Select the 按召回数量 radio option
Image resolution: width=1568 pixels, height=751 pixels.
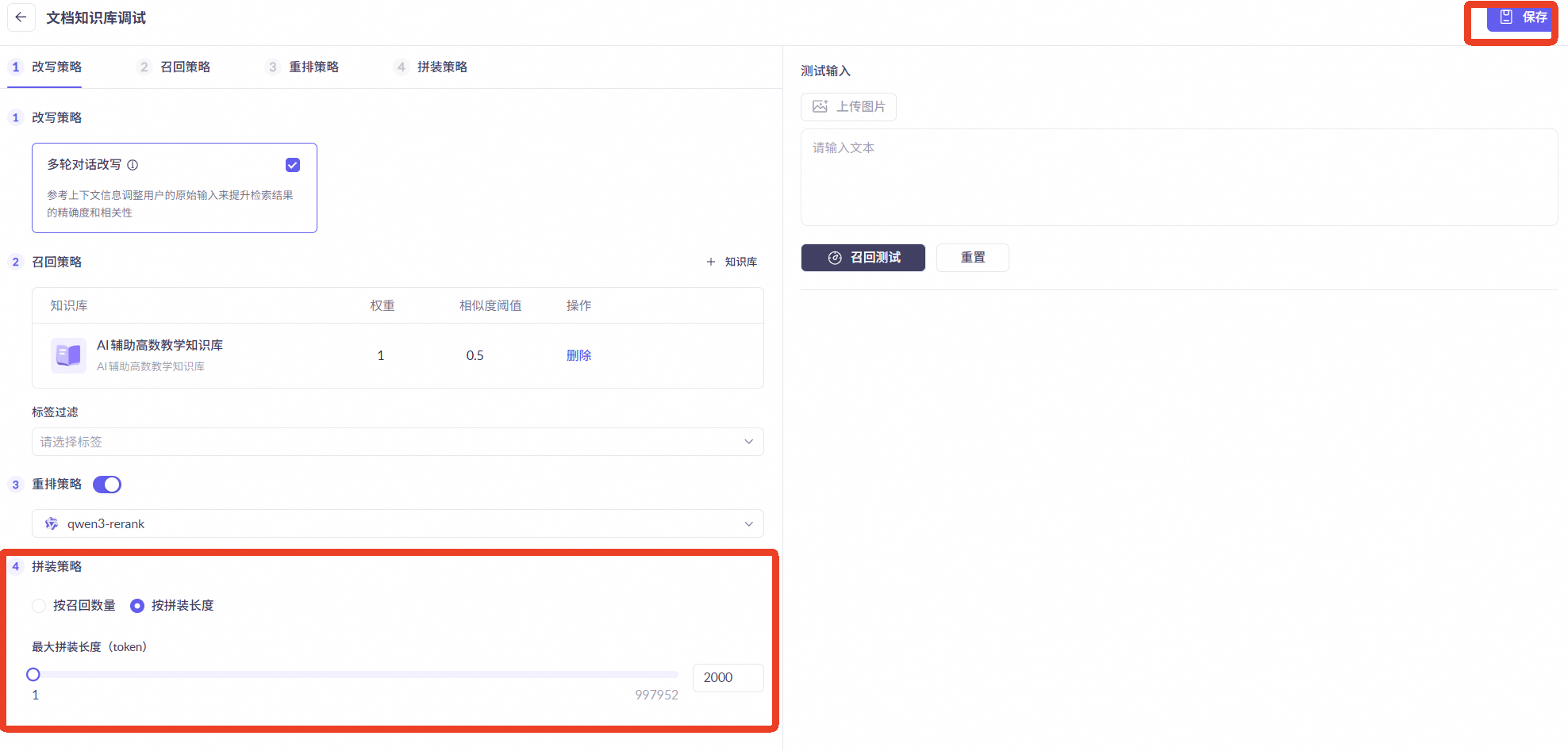pos(39,606)
